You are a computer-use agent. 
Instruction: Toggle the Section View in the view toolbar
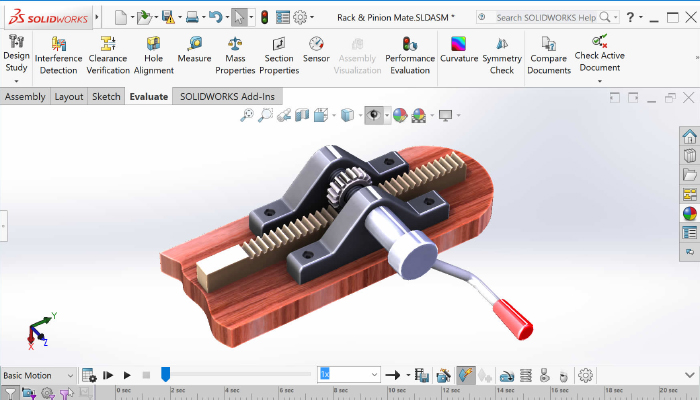click(302, 115)
